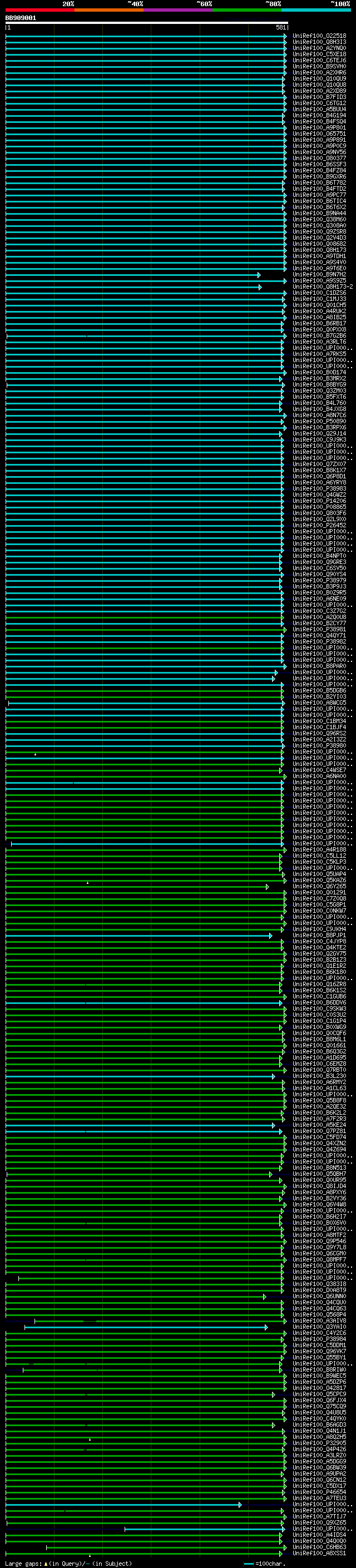
Task: Open hit UniRef100_A2YNQ0
Action: 319,48
